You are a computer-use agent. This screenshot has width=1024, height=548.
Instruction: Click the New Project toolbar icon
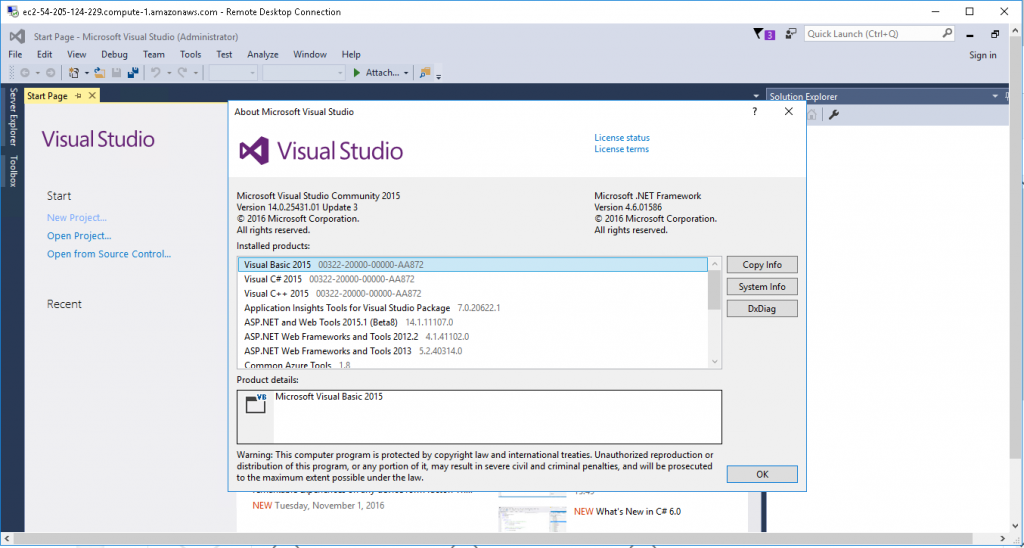(75, 73)
